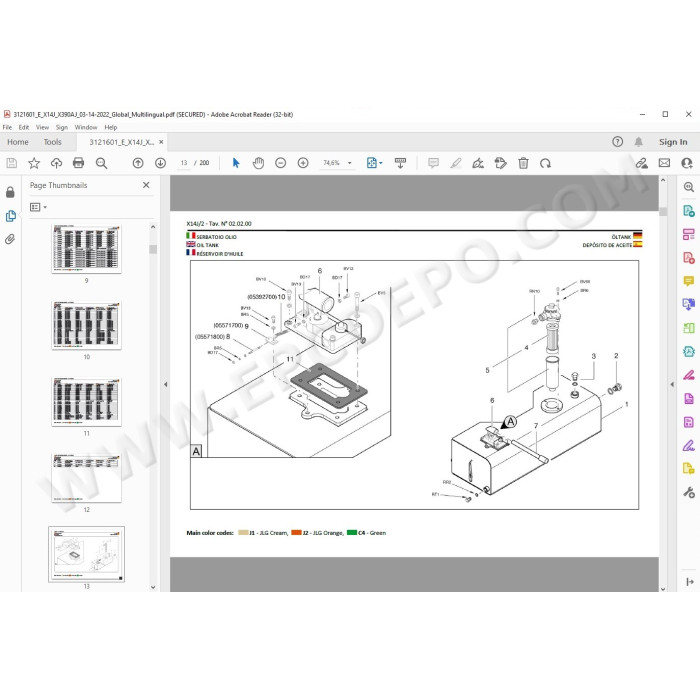Switch to Tools tab
Image resolution: width=700 pixels, height=700 pixels.
point(52,142)
